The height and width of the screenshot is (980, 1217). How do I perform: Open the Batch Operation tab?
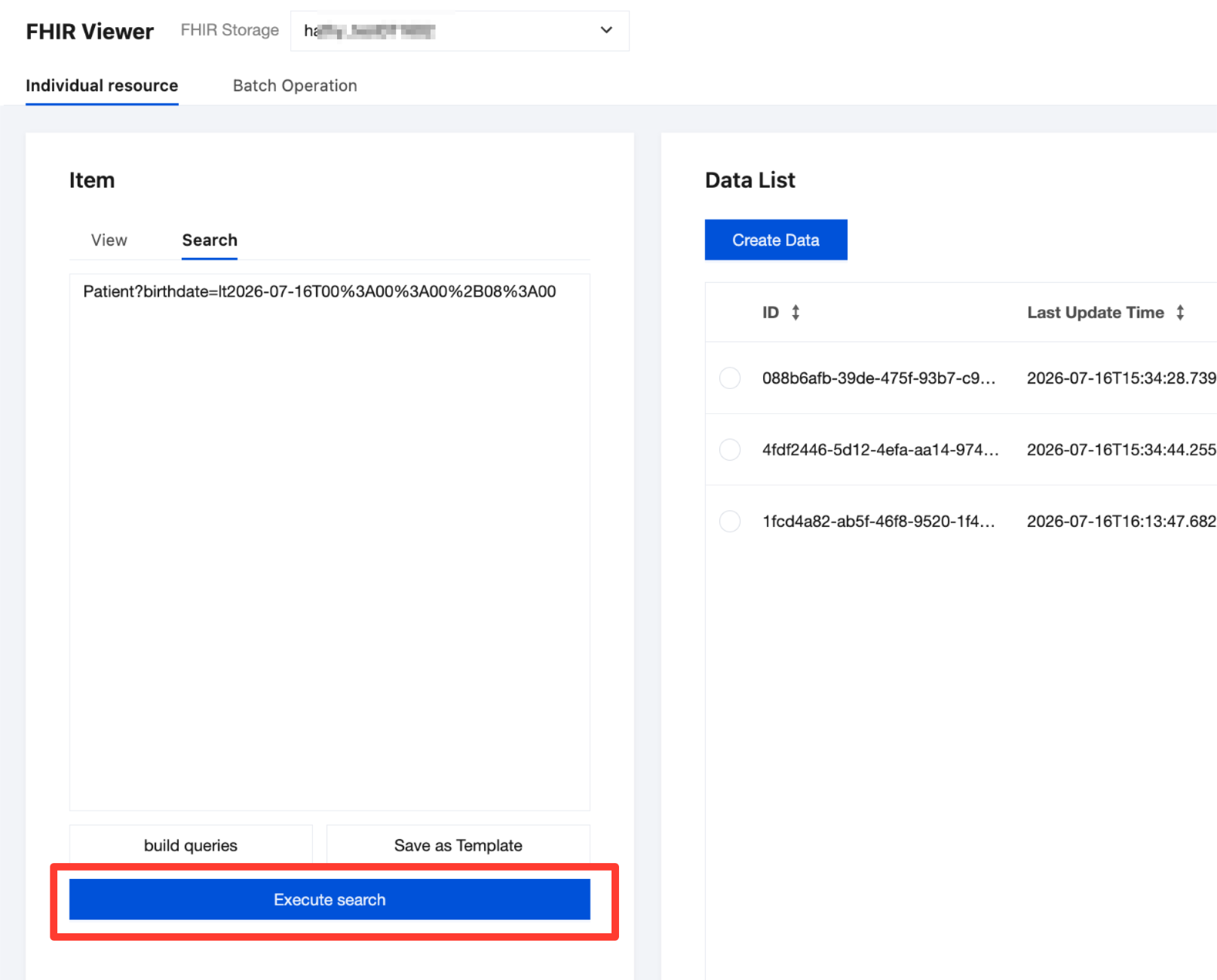tap(295, 86)
